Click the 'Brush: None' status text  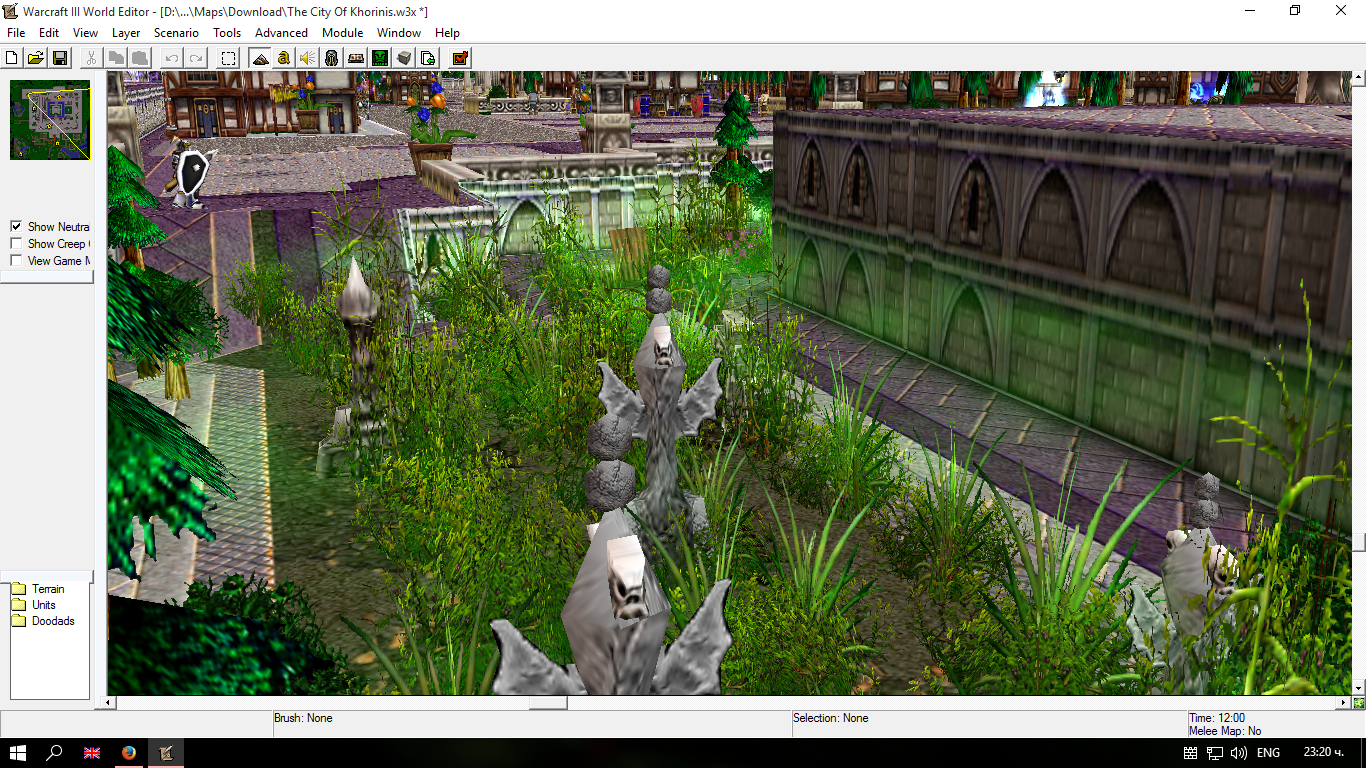[303, 718]
